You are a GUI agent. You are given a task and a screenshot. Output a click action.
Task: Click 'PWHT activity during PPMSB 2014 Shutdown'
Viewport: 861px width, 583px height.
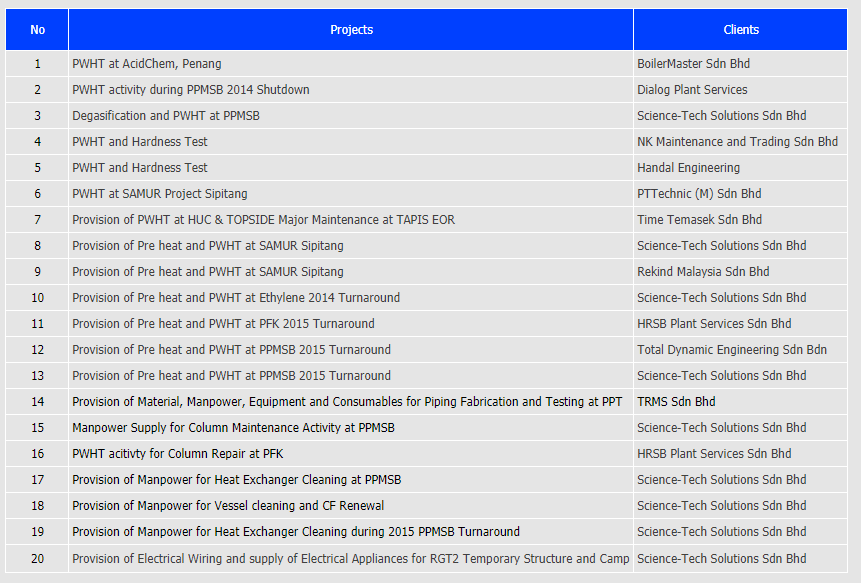pos(191,90)
